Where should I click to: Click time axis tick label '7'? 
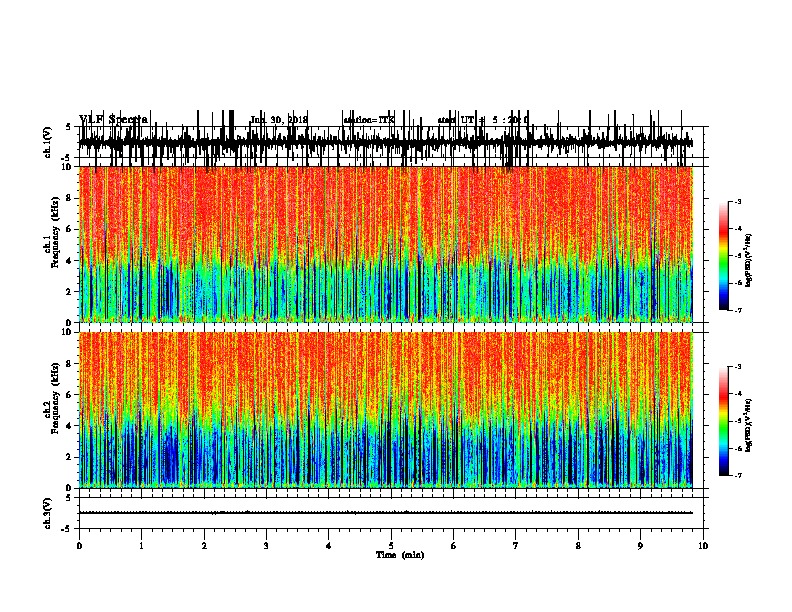(516, 545)
